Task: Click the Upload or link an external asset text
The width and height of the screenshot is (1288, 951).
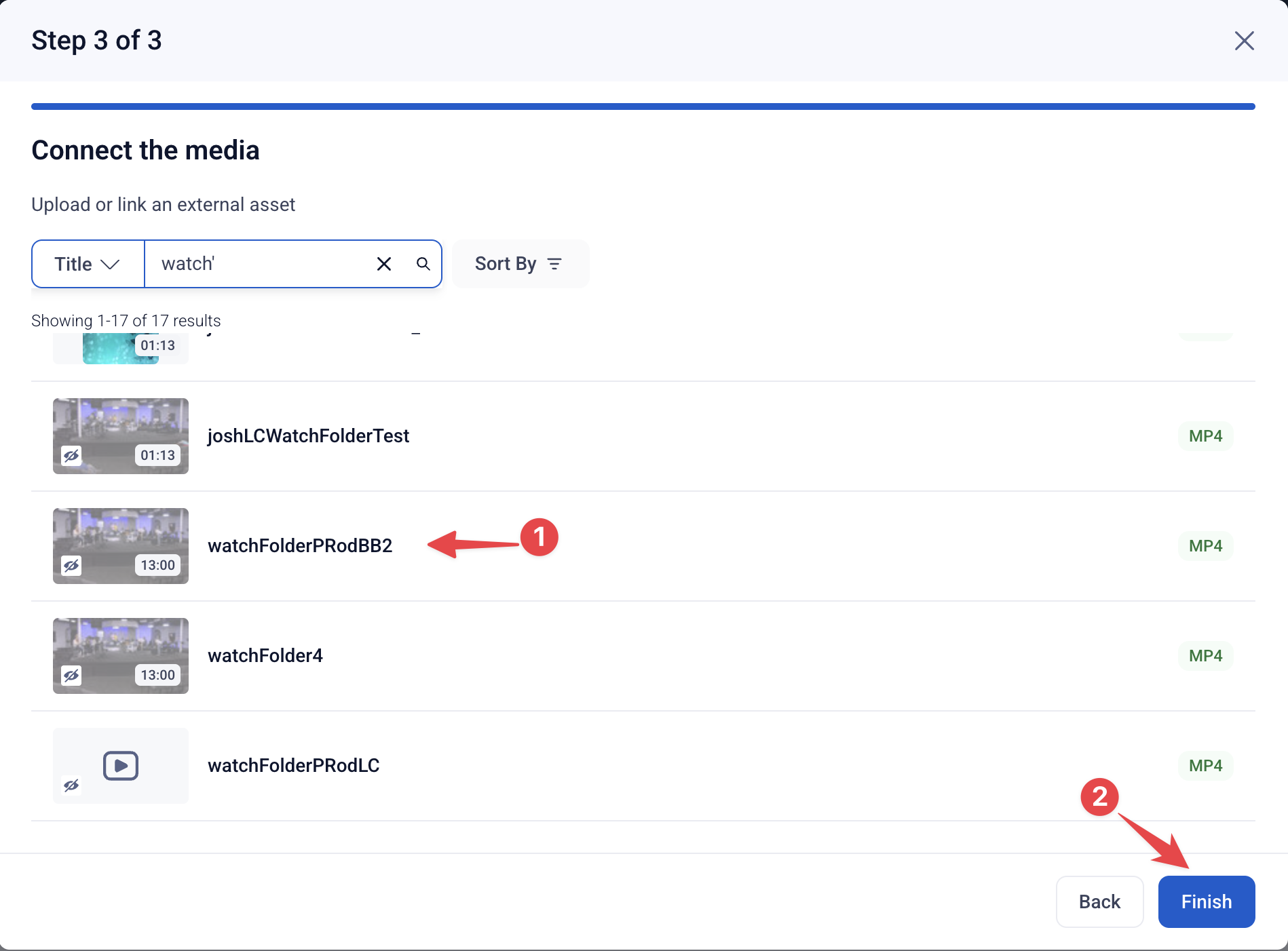Action: coord(164,205)
